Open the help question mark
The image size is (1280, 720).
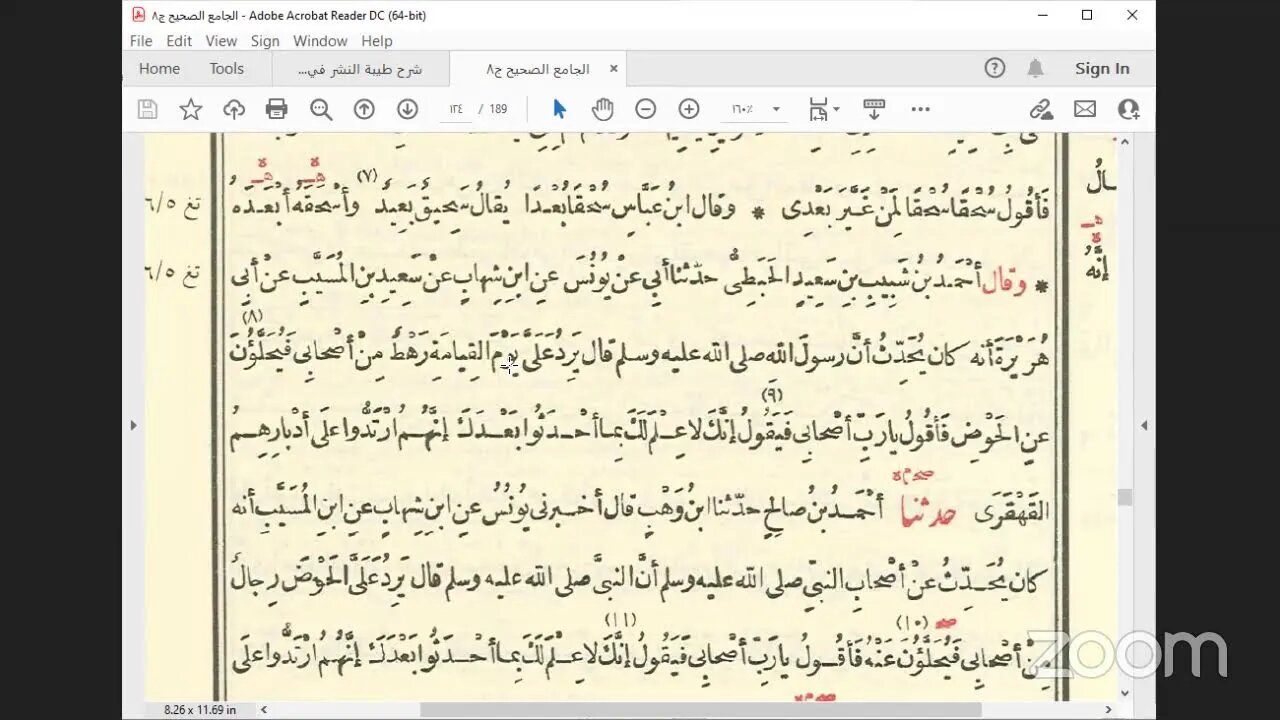click(x=995, y=68)
